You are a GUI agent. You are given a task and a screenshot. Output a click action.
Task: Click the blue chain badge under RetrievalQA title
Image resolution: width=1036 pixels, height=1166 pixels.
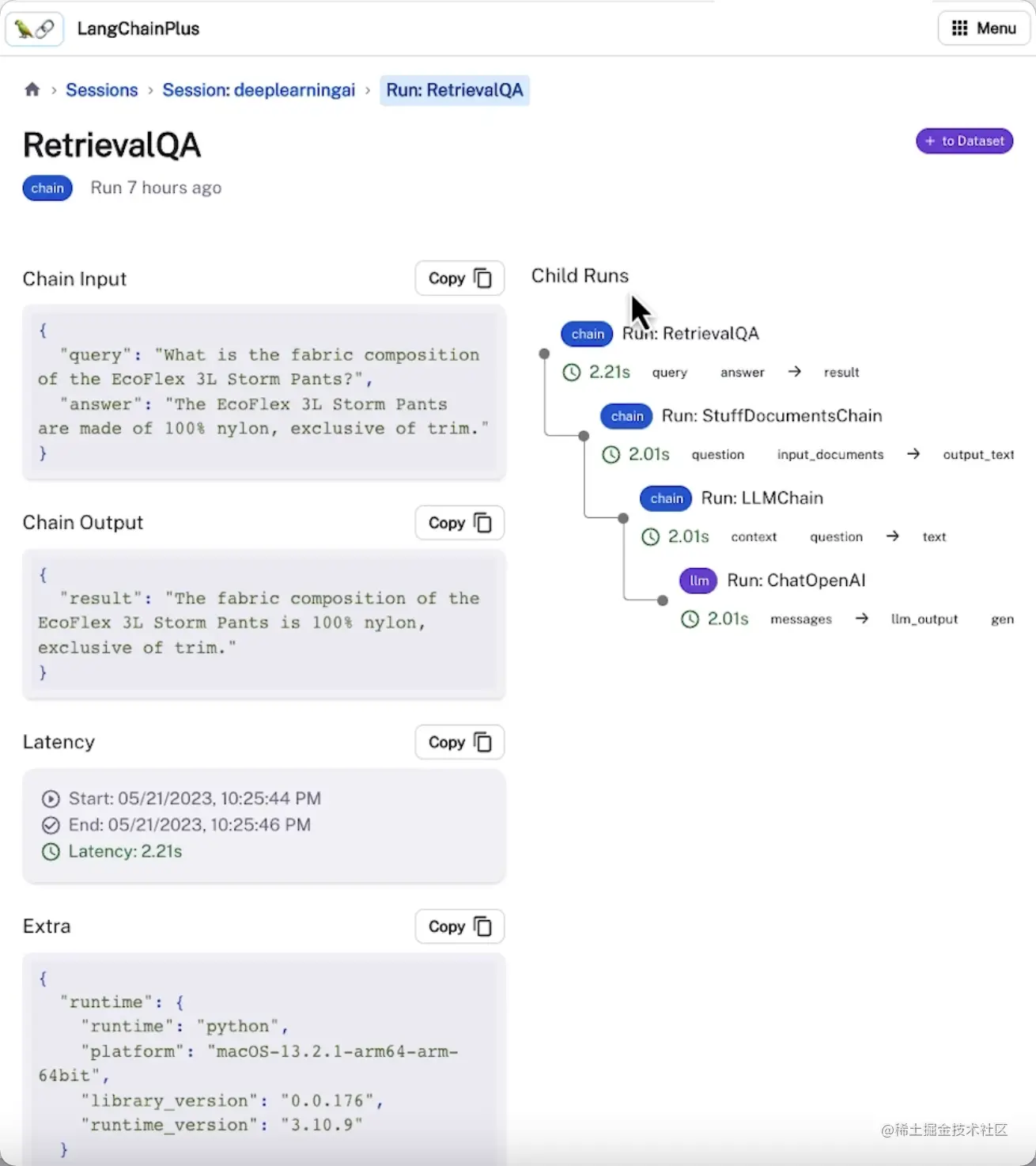point(47,188)
